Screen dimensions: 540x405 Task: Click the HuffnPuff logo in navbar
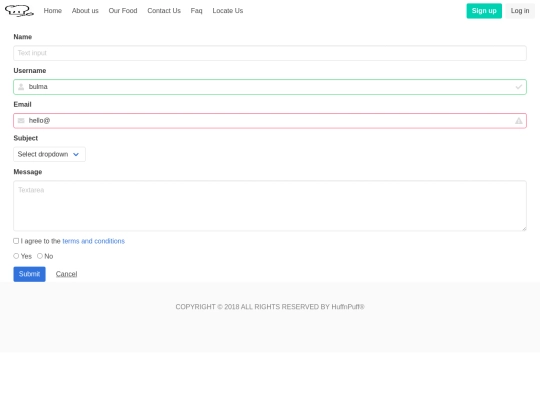[19, 11]
